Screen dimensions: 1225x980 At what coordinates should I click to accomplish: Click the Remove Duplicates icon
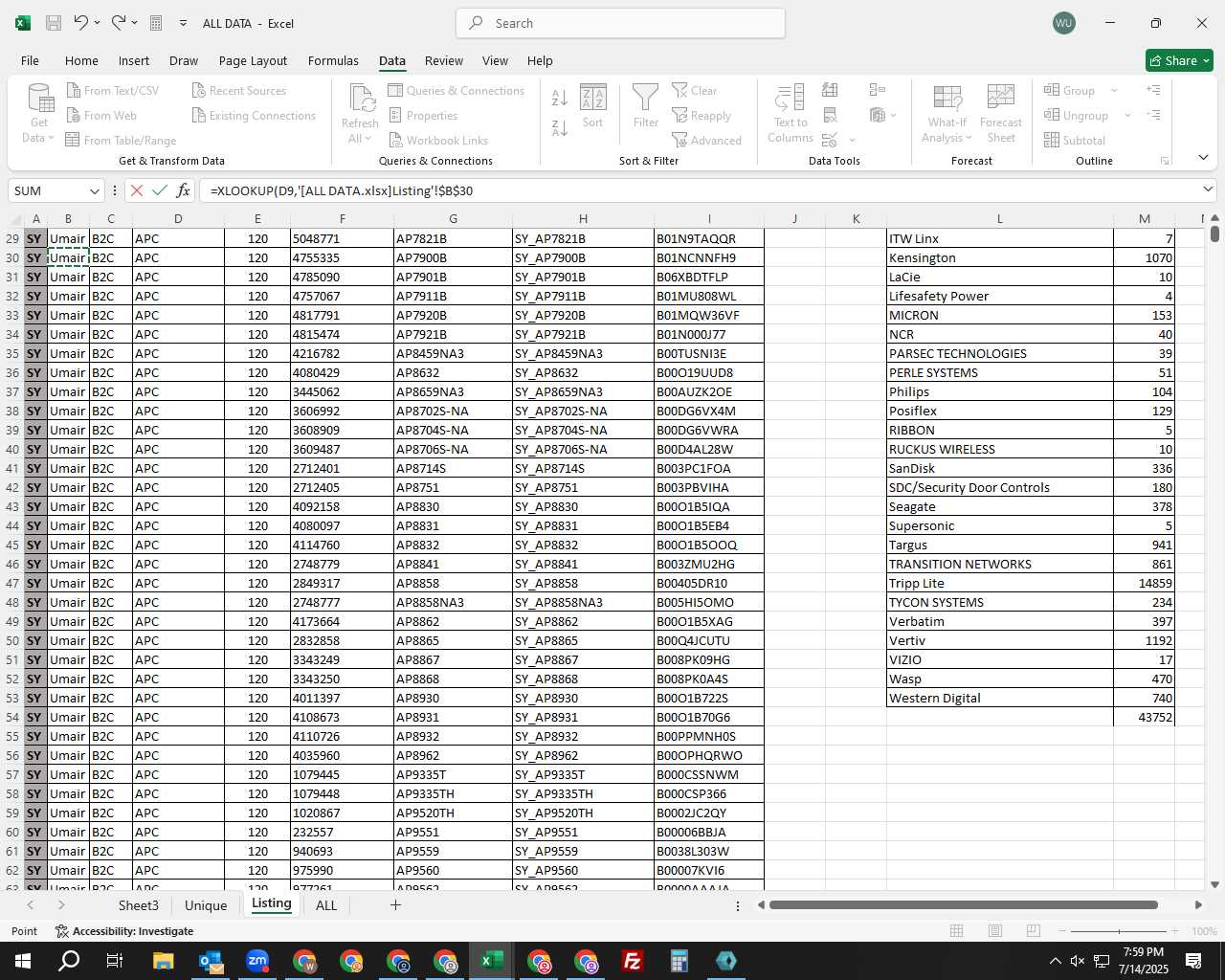(x=831, y=115)
